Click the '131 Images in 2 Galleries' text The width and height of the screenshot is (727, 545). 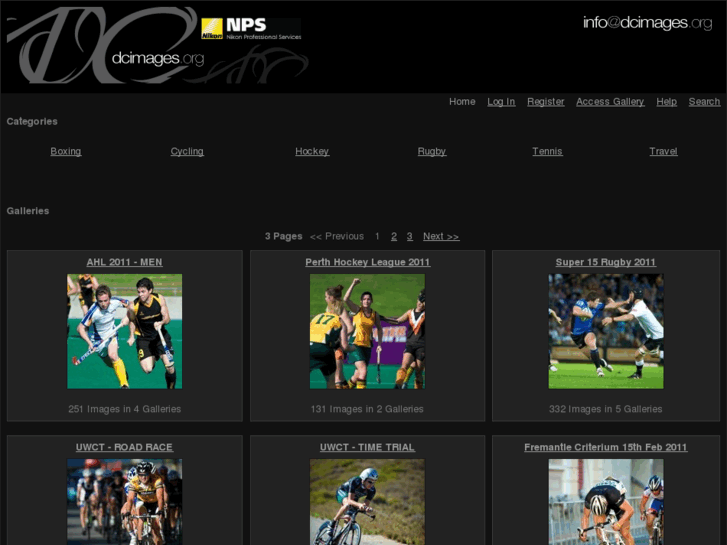pos(367,409)
